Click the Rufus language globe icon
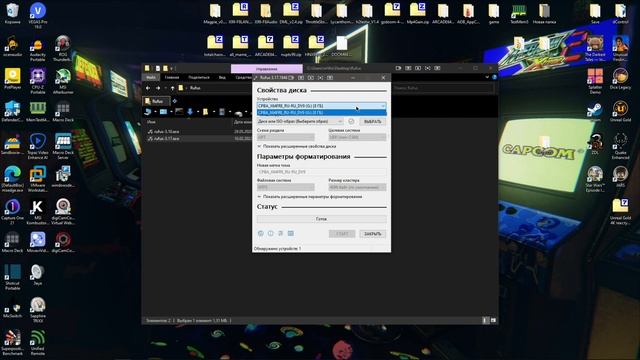Screen dimensions: 640x360 click(x=261, y=233)
